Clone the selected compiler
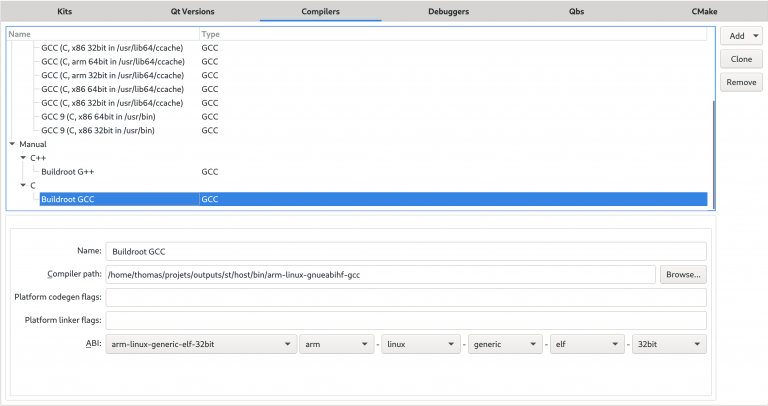This screenshot has width=768, height=406. coord(742,59)
